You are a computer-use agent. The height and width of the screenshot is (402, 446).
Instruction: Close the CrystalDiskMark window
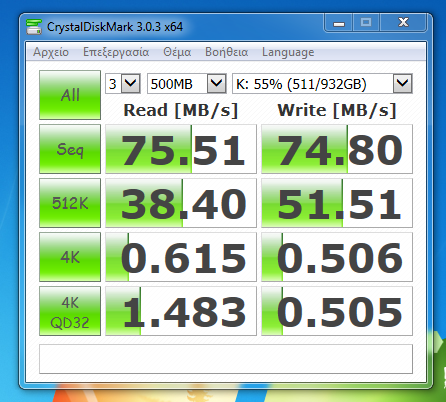click(403, 23)
